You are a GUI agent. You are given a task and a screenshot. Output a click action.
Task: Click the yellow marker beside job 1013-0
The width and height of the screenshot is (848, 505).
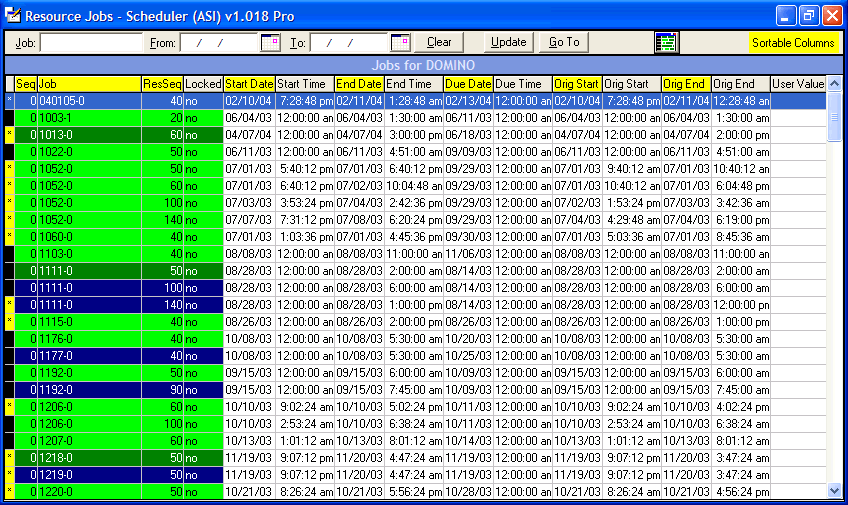click(x=9, y=134)
